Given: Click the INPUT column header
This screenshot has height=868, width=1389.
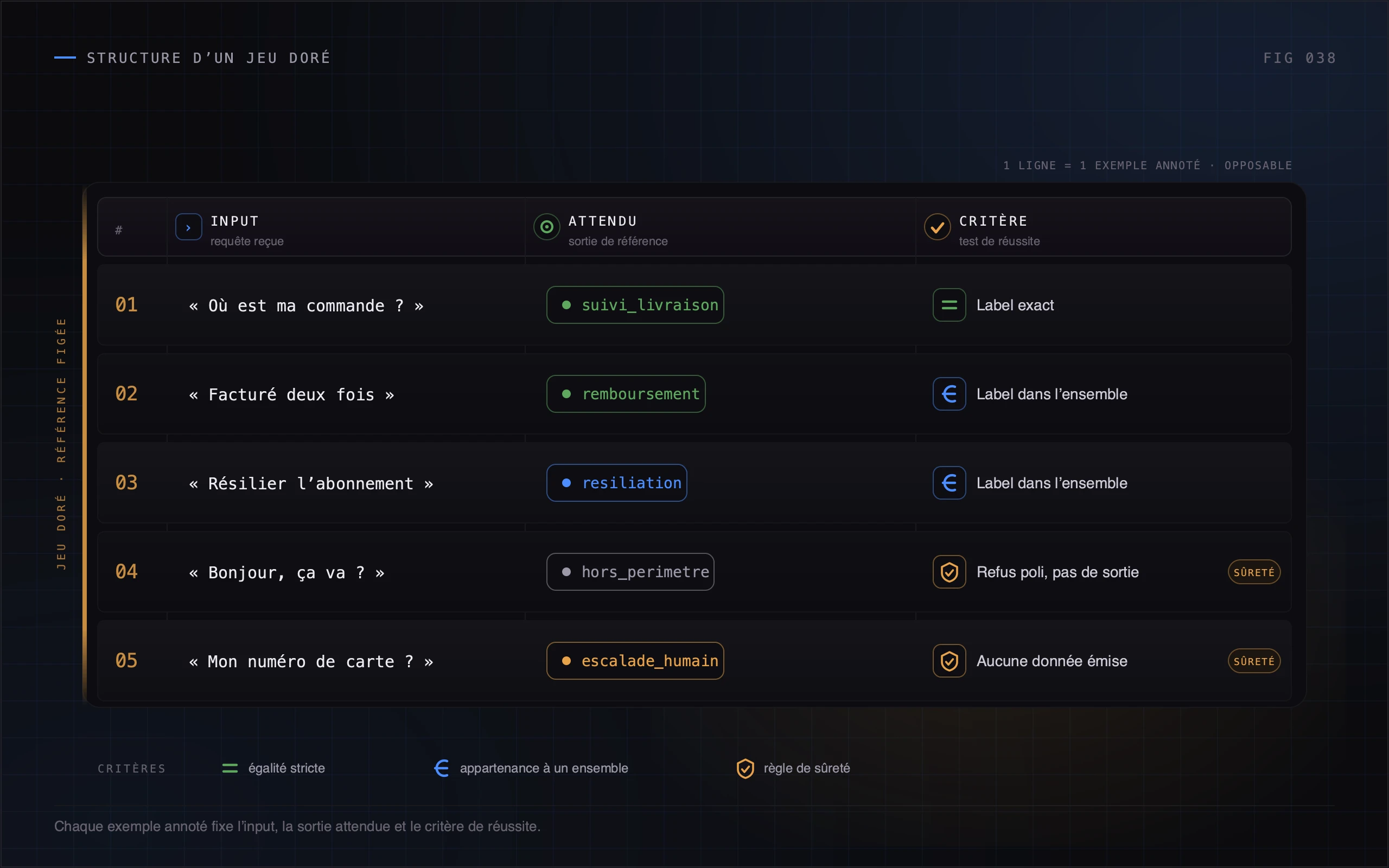Looking at the screenshot, I should [235, 221].
